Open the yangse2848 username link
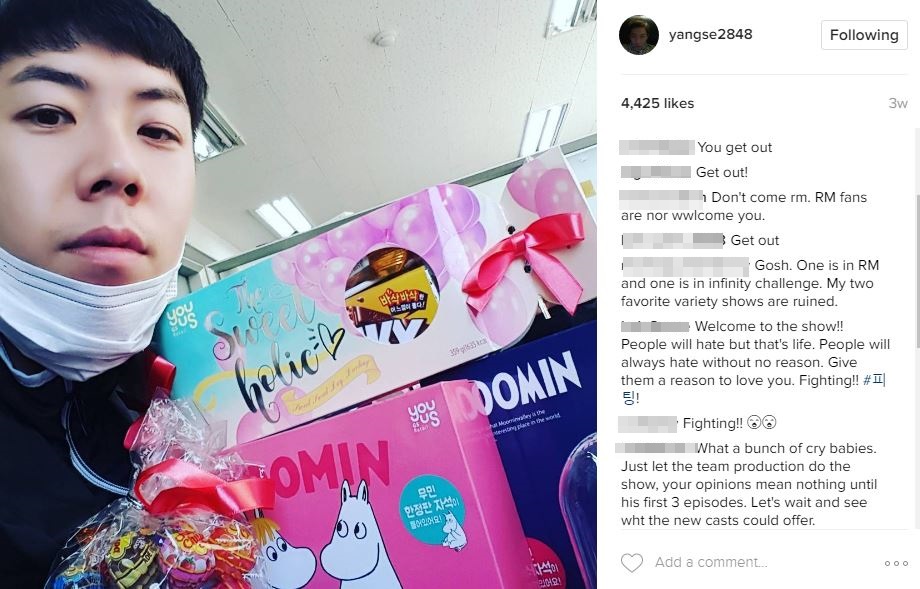 [x=710, y=35]
